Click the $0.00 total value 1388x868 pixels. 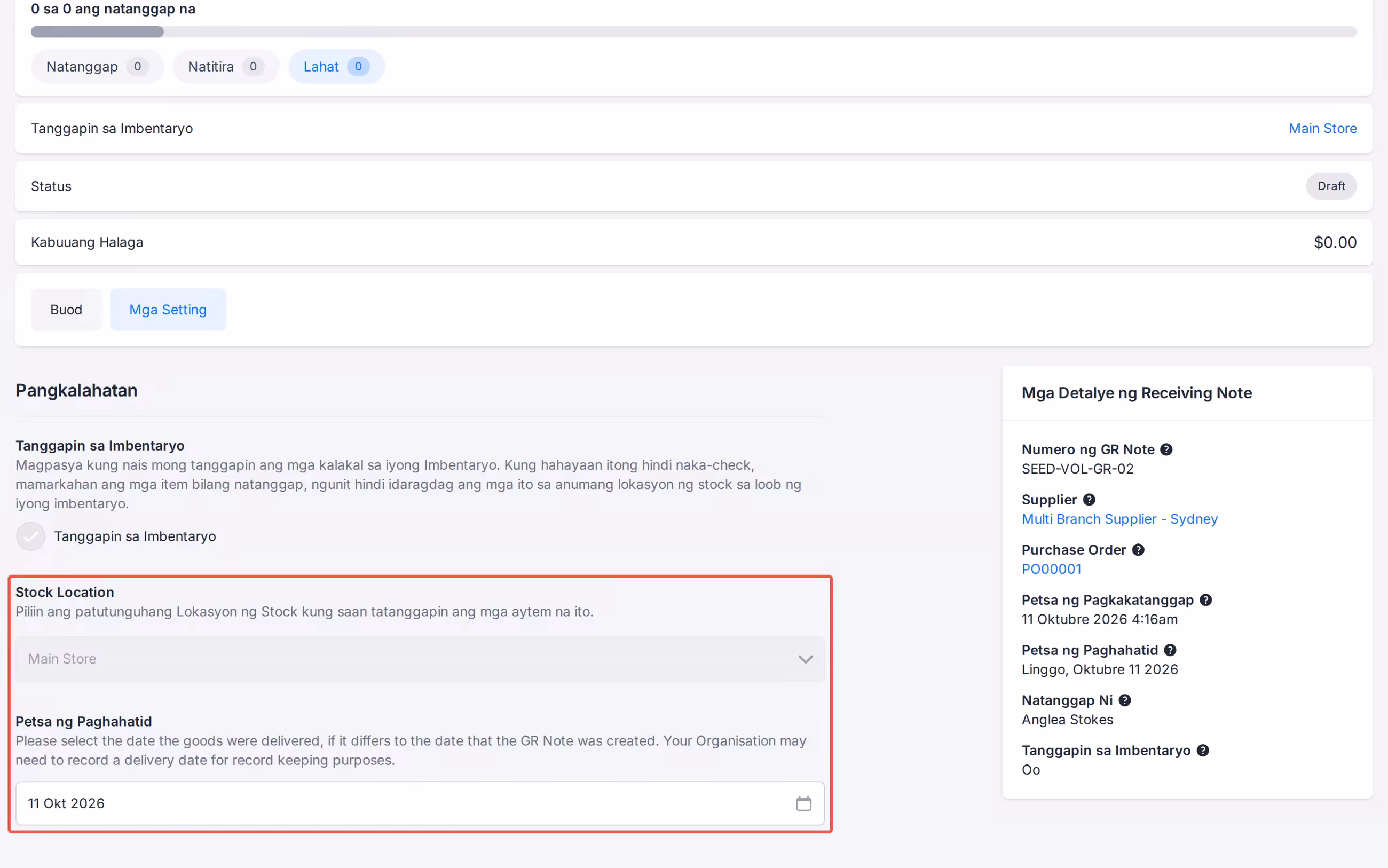coord(1335,242)
